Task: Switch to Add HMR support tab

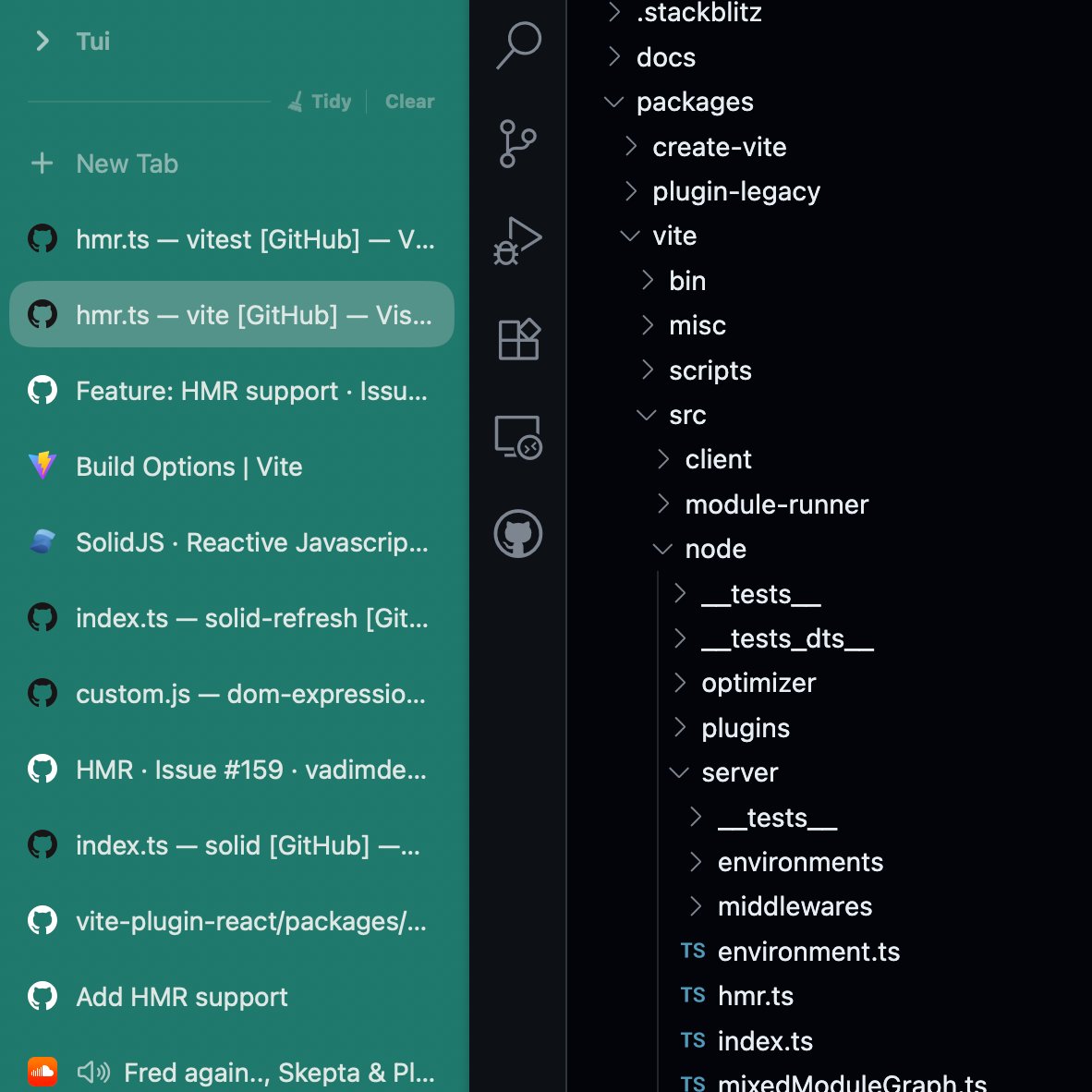Action: 232,997
